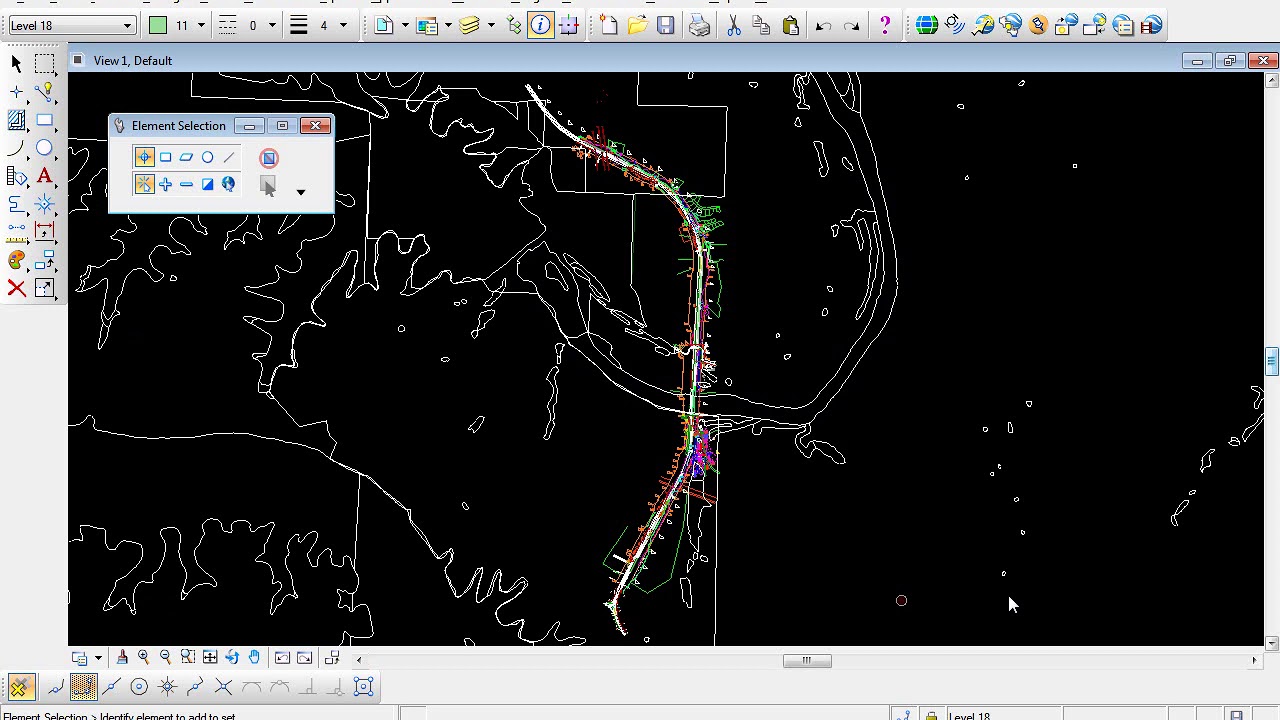Choose Subtract mode in Element Selection

click(186, 184)
